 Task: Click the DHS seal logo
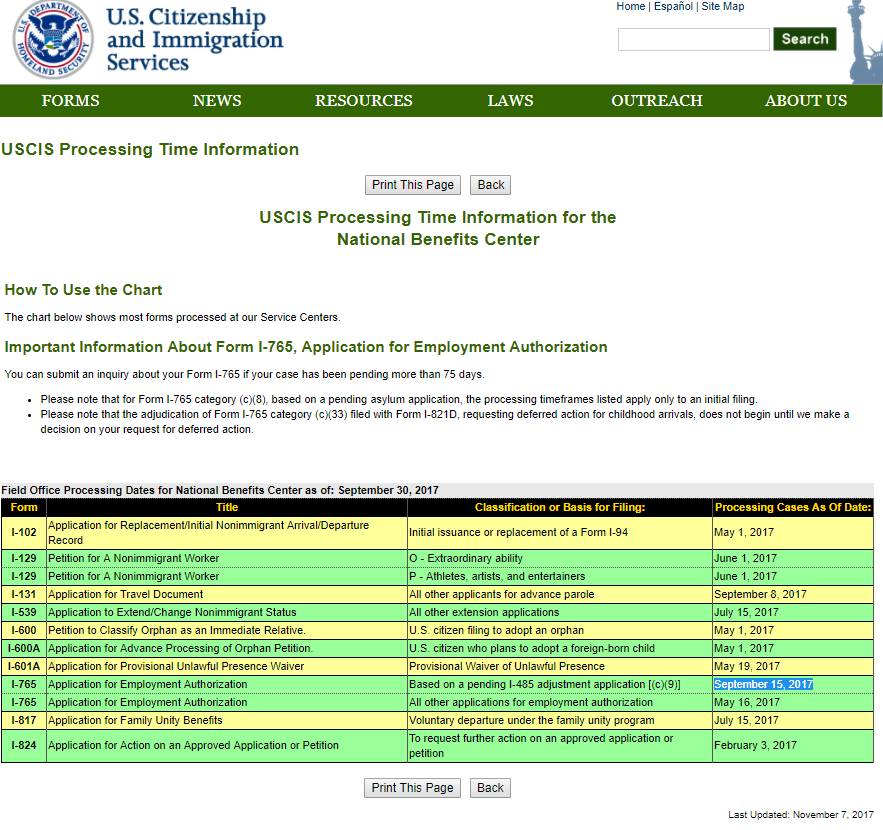tap(53, 39)
